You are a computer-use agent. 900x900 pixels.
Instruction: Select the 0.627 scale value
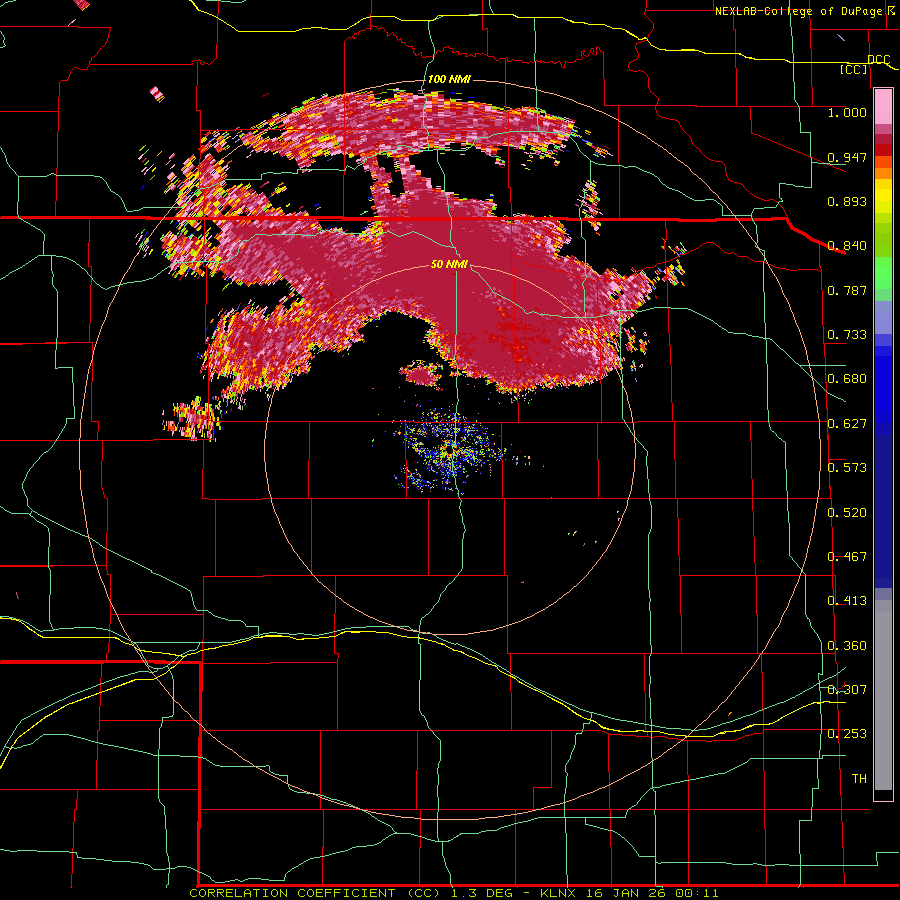[x=847, y=424]
